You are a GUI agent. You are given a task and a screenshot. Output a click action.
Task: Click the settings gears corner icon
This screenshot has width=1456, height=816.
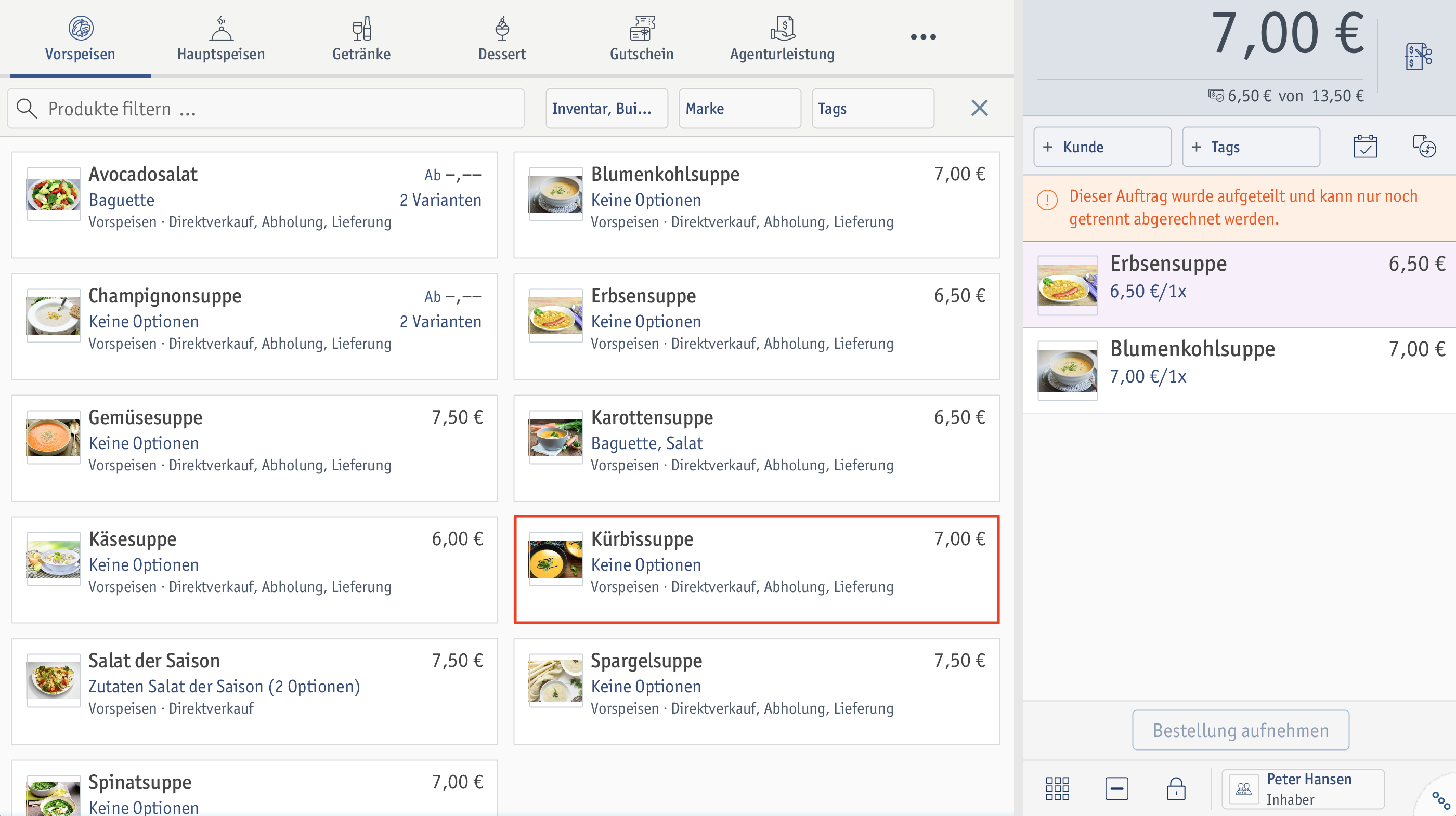coord(1440,799)
